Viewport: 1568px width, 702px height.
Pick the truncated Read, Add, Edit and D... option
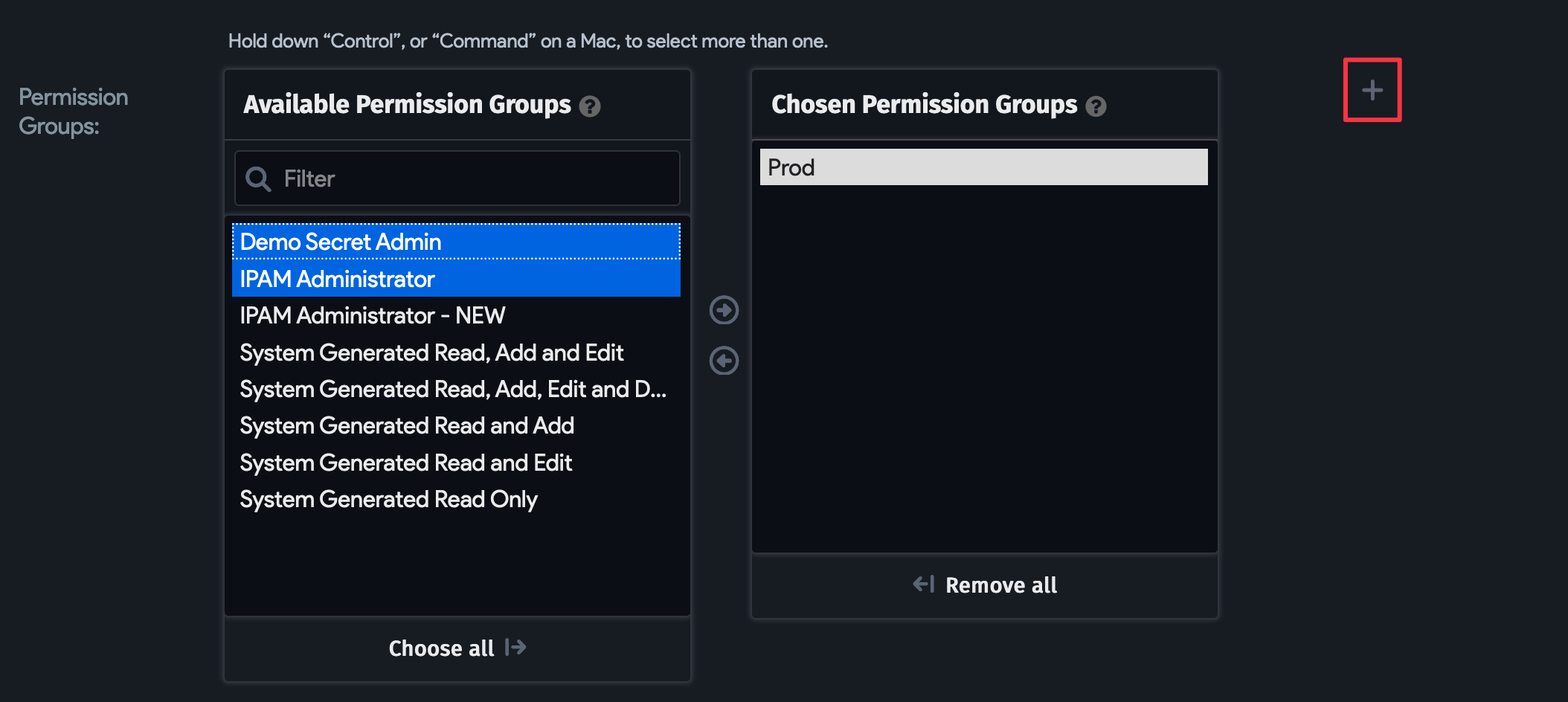[452, 389]
